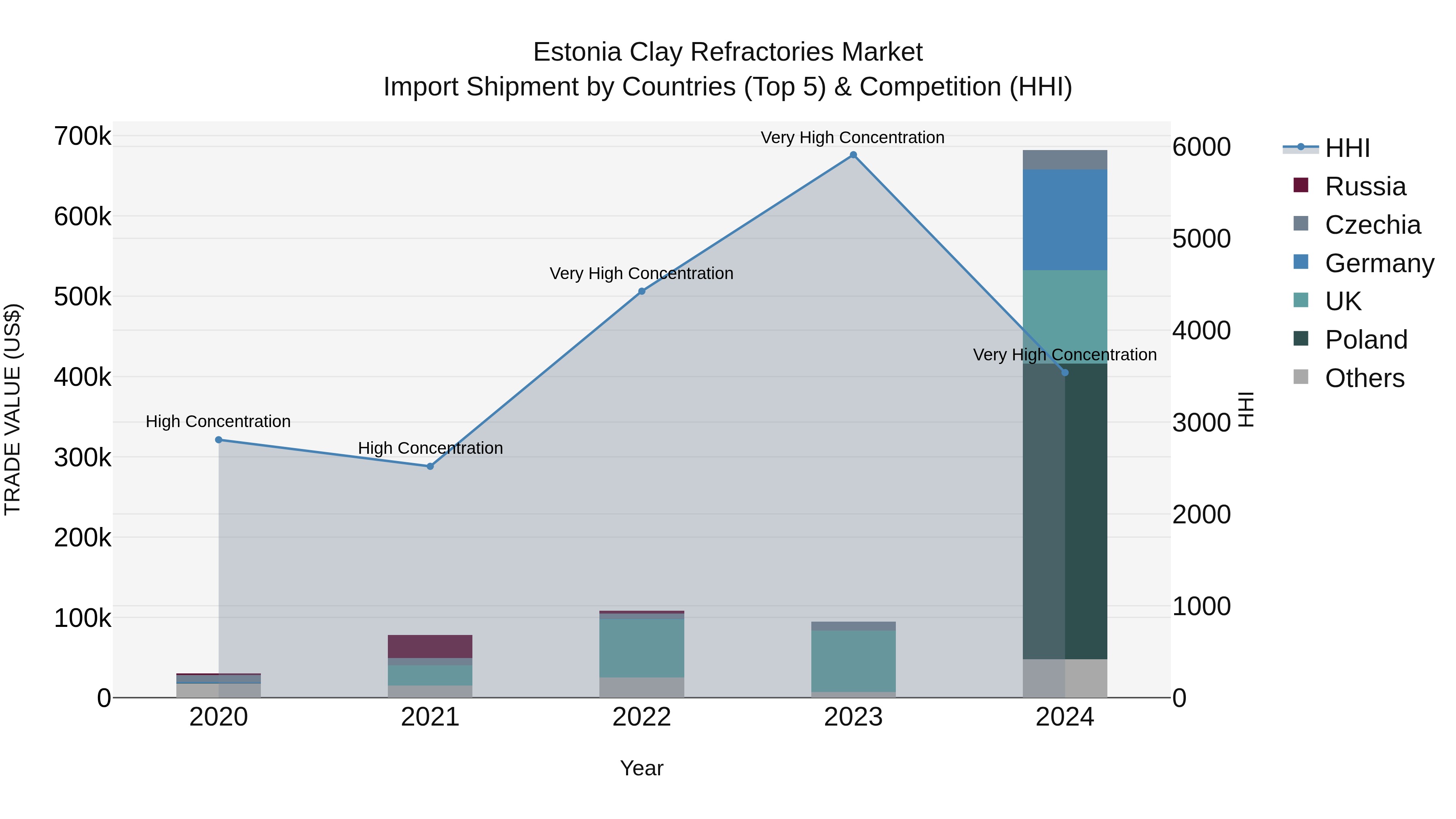Select the 2022 HHI data point
1456x819 pixels.
pyautogui.click(x=641, y=291)
